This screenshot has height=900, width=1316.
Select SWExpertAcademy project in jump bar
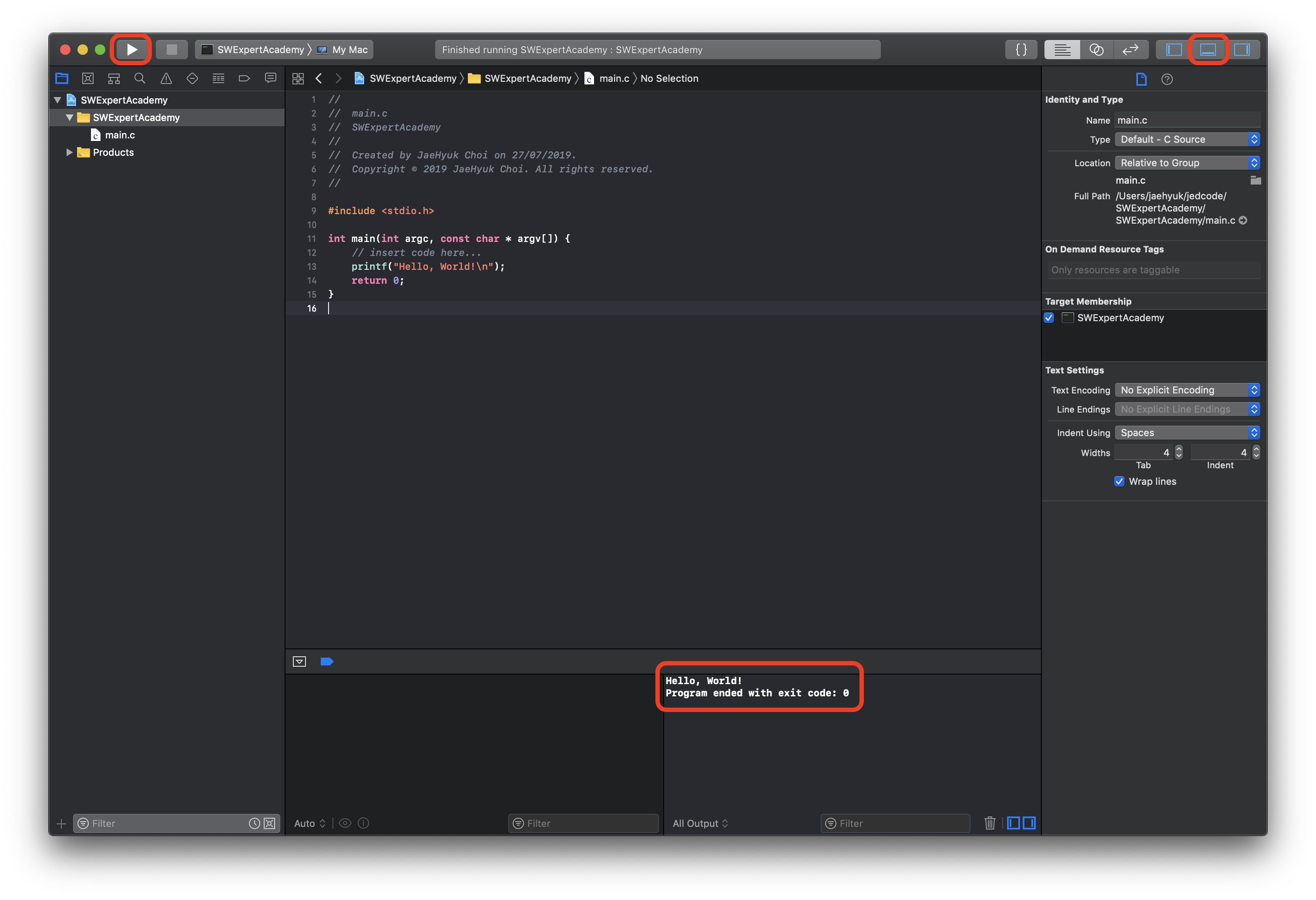[x=406, y=78]
